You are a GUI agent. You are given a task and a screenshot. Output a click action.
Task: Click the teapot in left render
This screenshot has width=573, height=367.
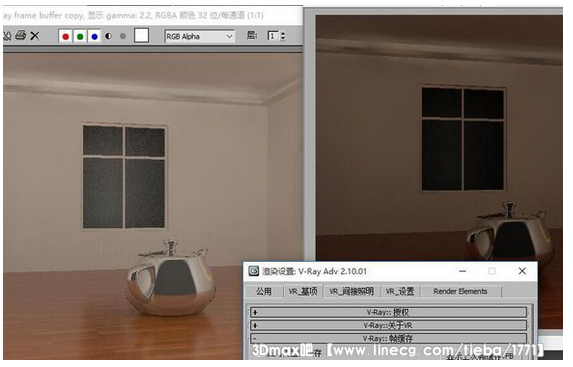click(x=170, y=279)
